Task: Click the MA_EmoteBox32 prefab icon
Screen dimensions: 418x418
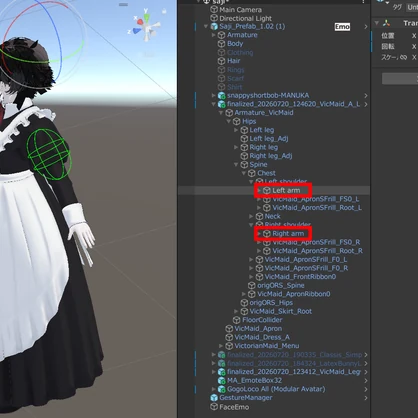Action: click(x=222, y=381)
